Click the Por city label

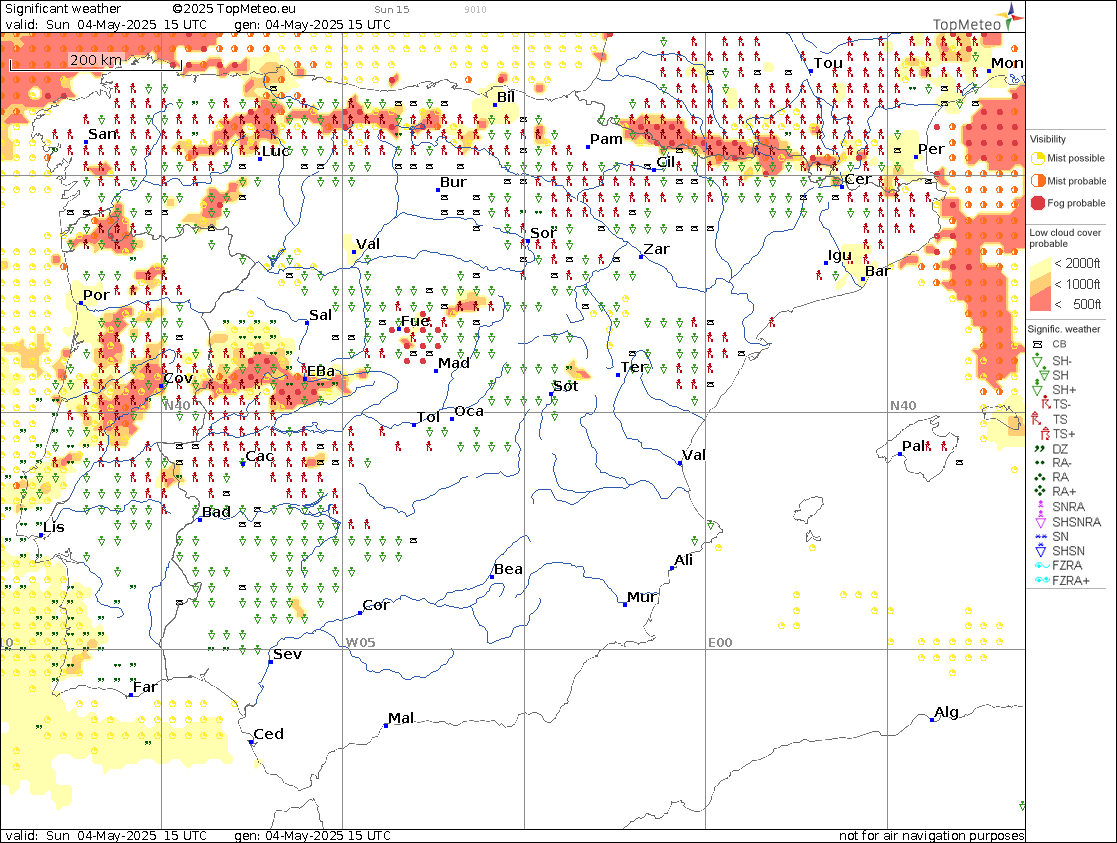coord(95,294)
